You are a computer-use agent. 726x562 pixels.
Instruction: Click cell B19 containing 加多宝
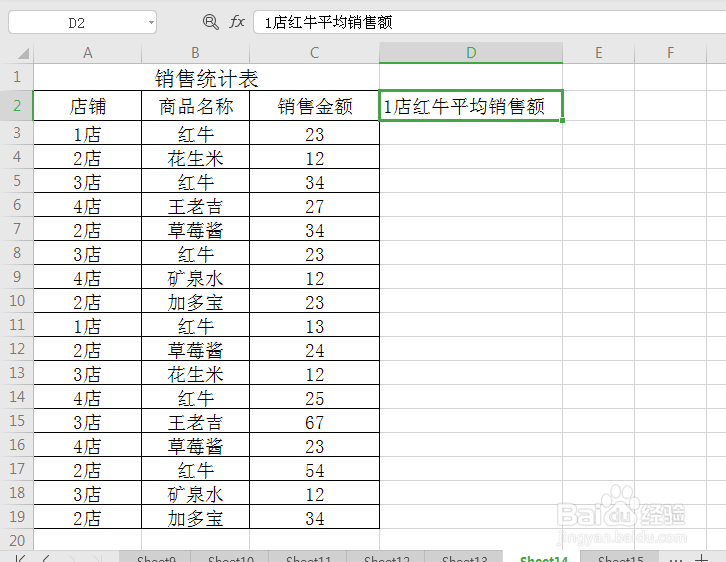point(195,518)
